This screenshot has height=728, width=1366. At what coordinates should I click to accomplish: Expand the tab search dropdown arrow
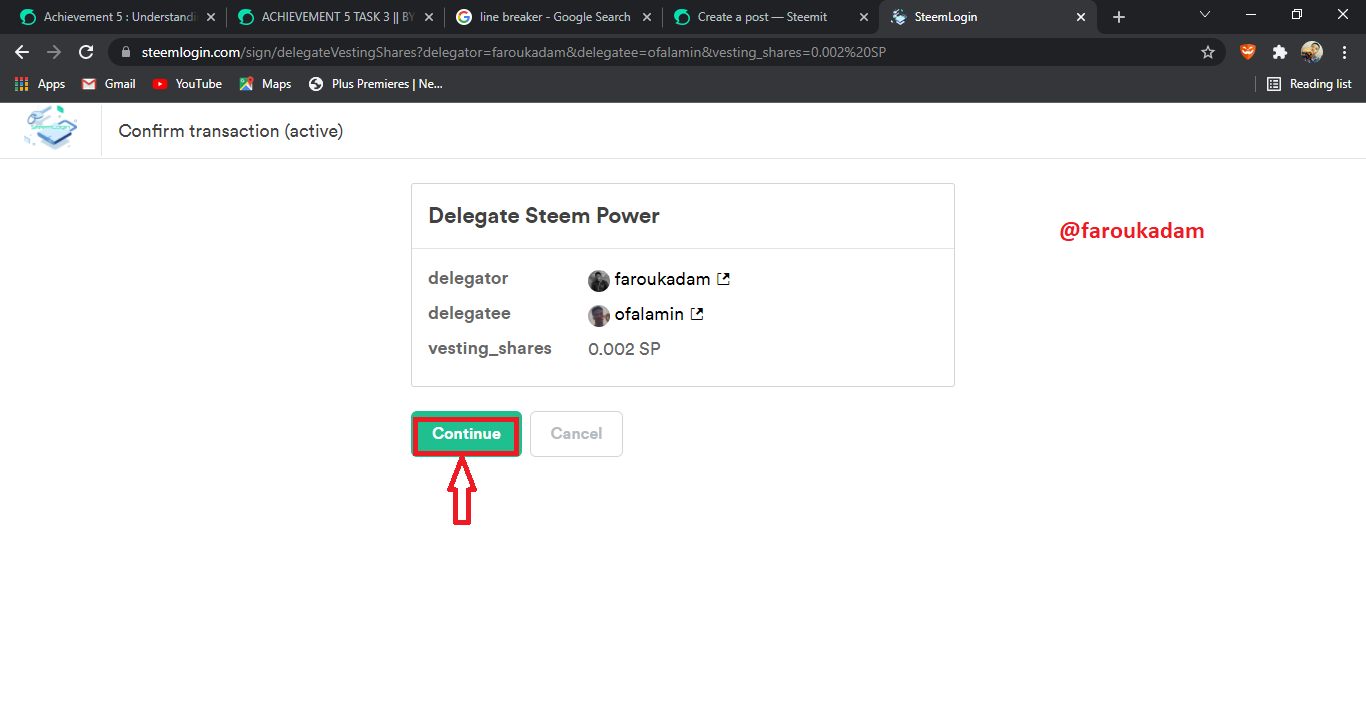tap(1205, 15)
